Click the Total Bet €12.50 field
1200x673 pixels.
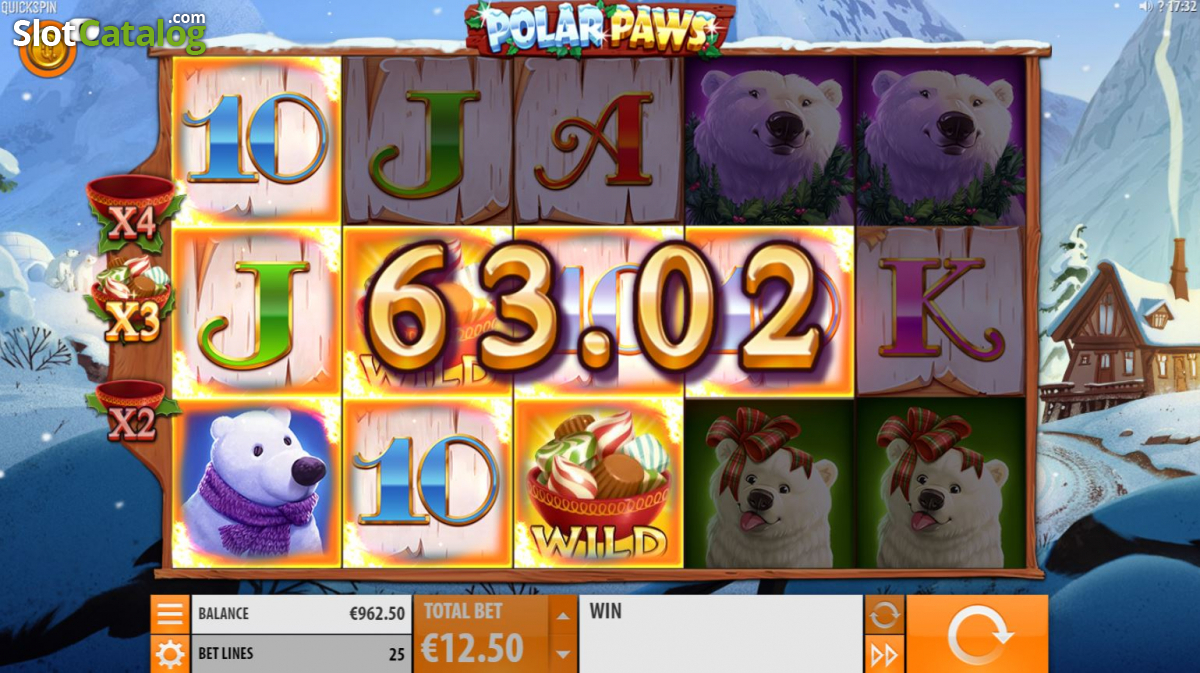point(481,634)
